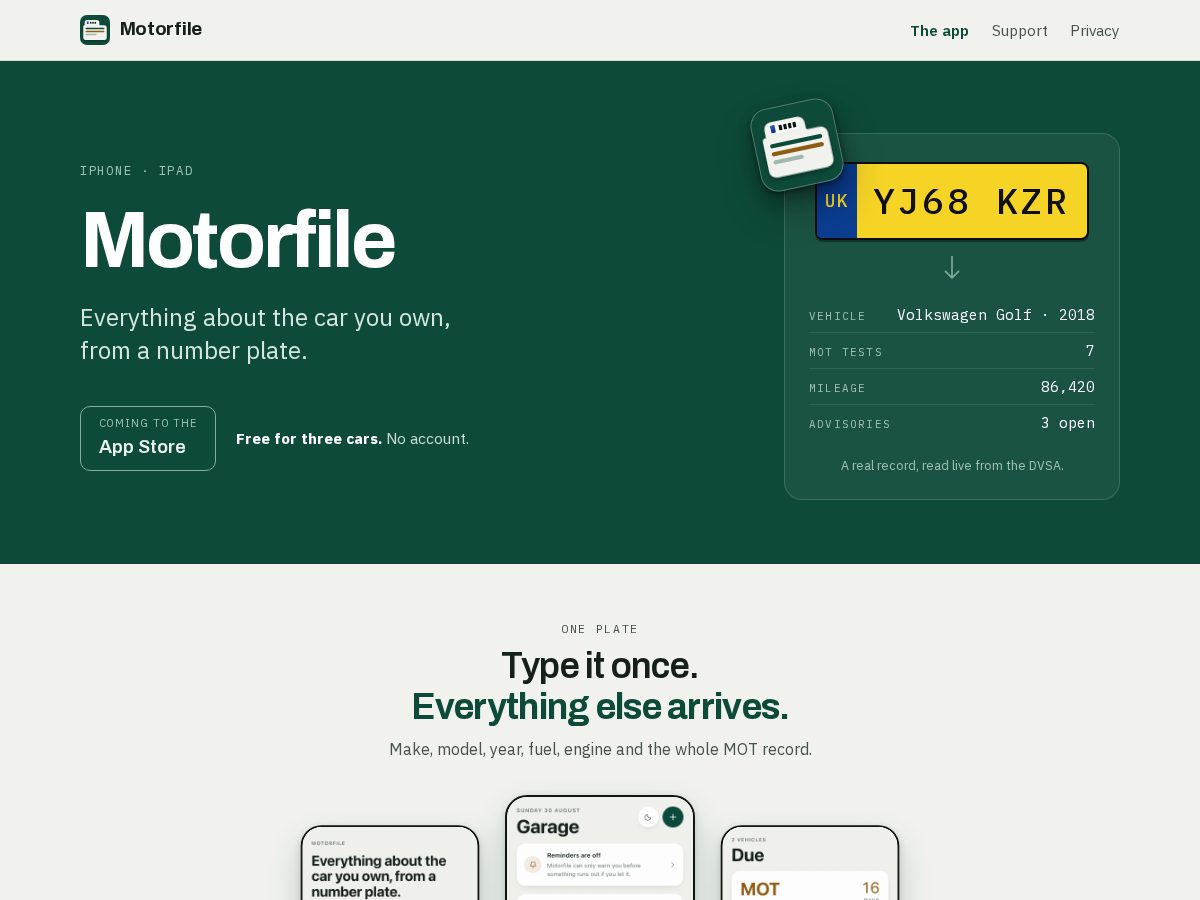The image size is (1200, 900).
Task: Click the IPHONE · IPAD eyebrow text
Action: (x=137, y=171)
